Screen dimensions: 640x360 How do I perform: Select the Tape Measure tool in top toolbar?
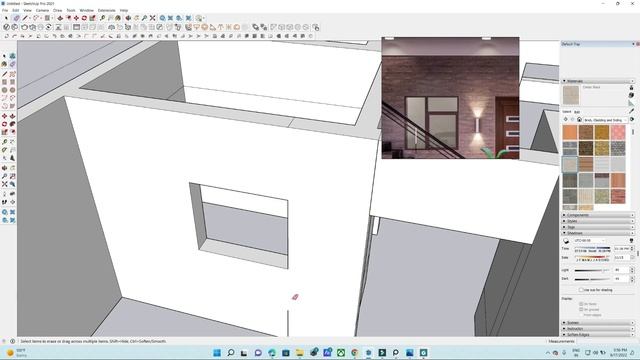pos(102,18)
